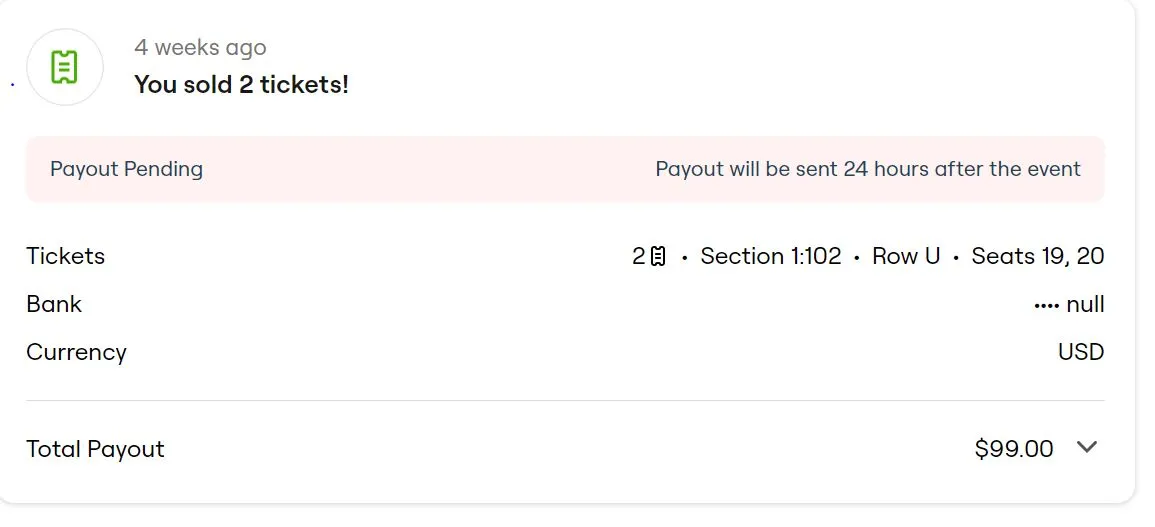Screen dimensions: 1155x527
Task: Click the $99.00 payout amount
Action: 1014,449
